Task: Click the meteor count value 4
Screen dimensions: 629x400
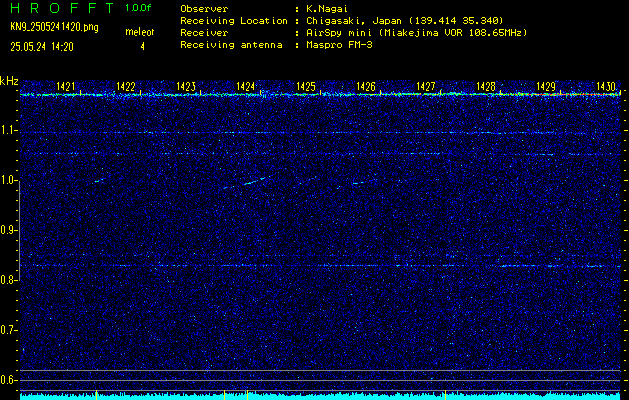Action: click(x=142, y=47)
